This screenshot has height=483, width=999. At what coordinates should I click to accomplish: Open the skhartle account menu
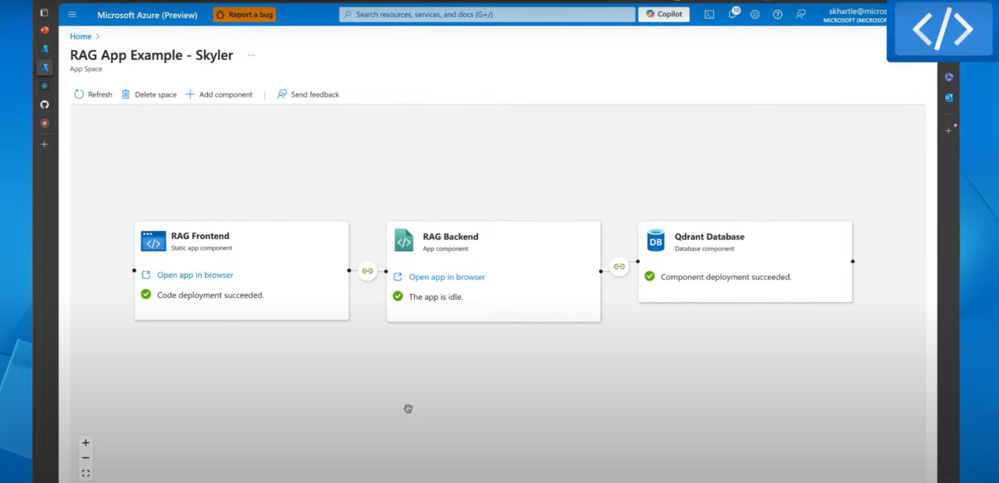tap(854, 15)
